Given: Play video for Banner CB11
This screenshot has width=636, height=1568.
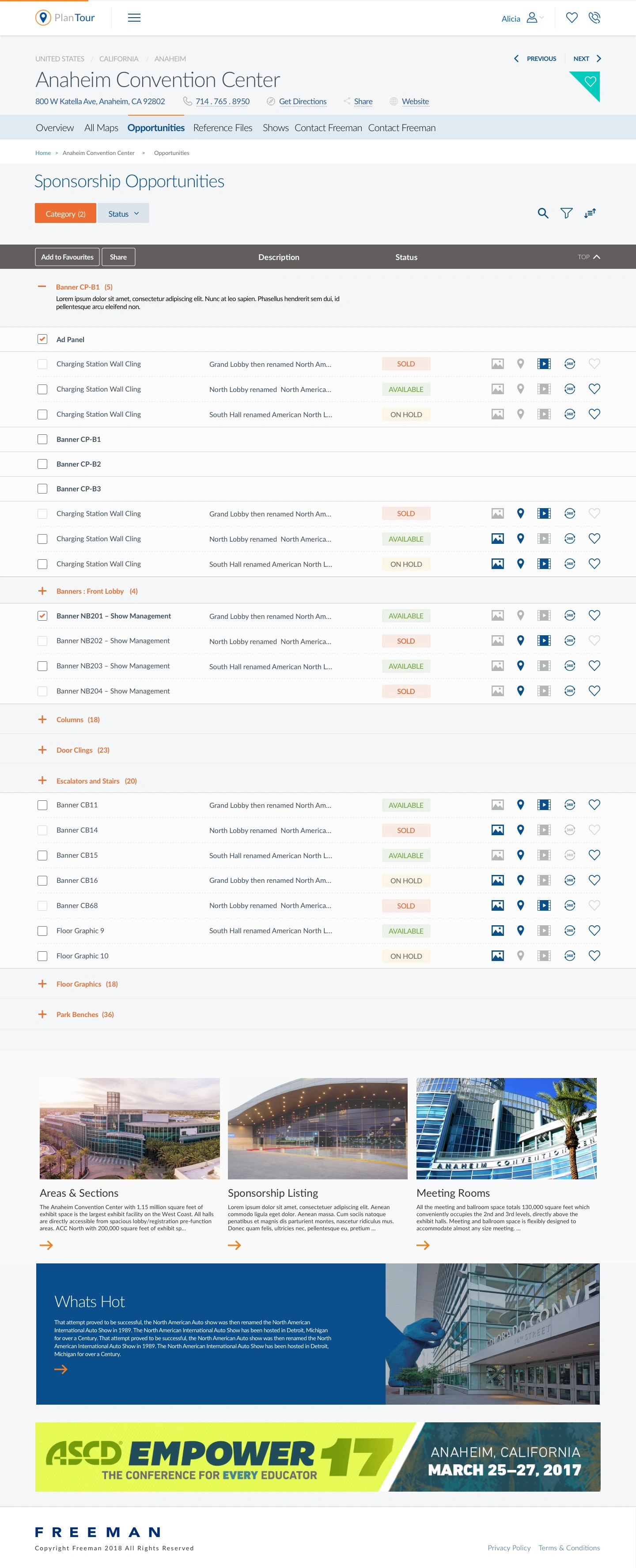Looking at the screenshot, I should [544, 805].
